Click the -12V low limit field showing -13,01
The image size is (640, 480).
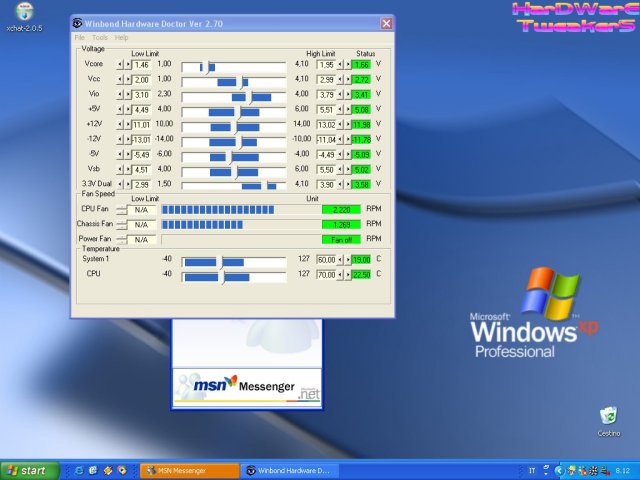point(142,140)
